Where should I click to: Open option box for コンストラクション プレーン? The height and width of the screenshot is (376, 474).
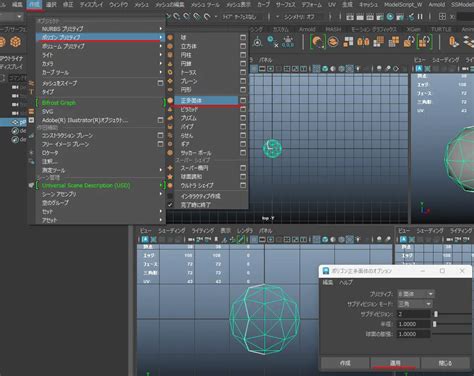[x=160, y=135]
